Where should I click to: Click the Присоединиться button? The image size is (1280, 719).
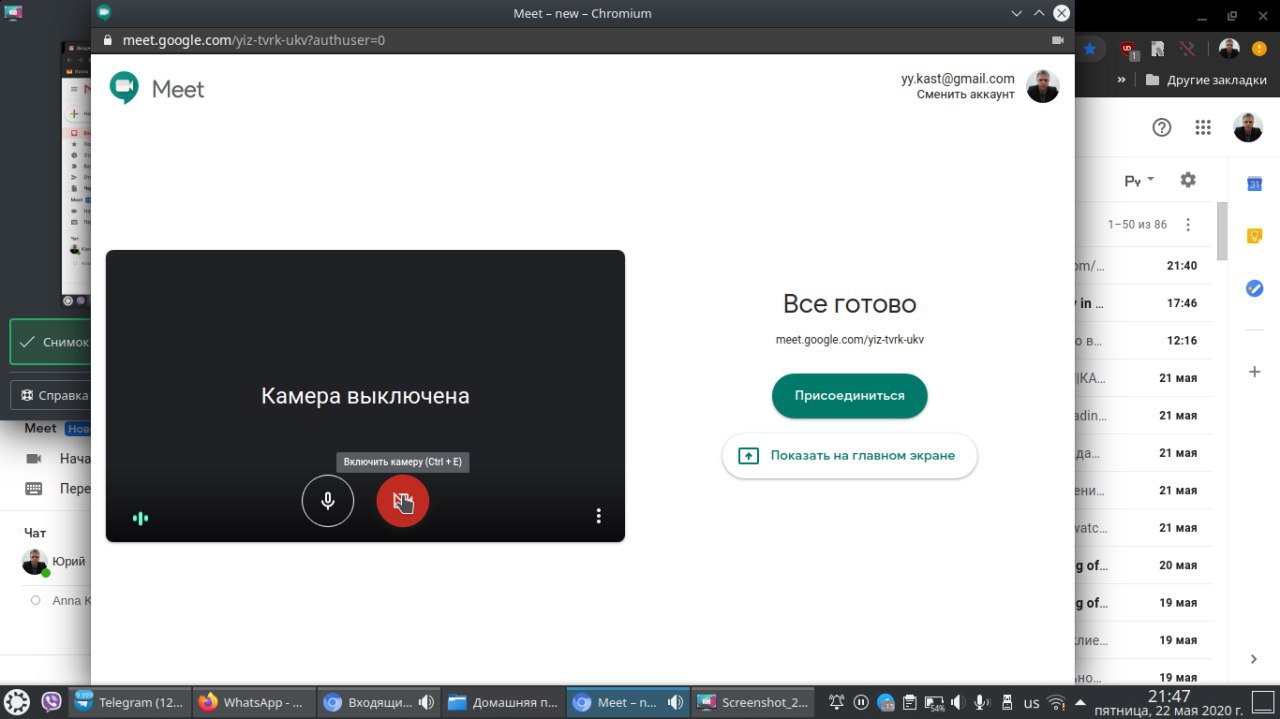pyautogui.click(x=850, y=396)
